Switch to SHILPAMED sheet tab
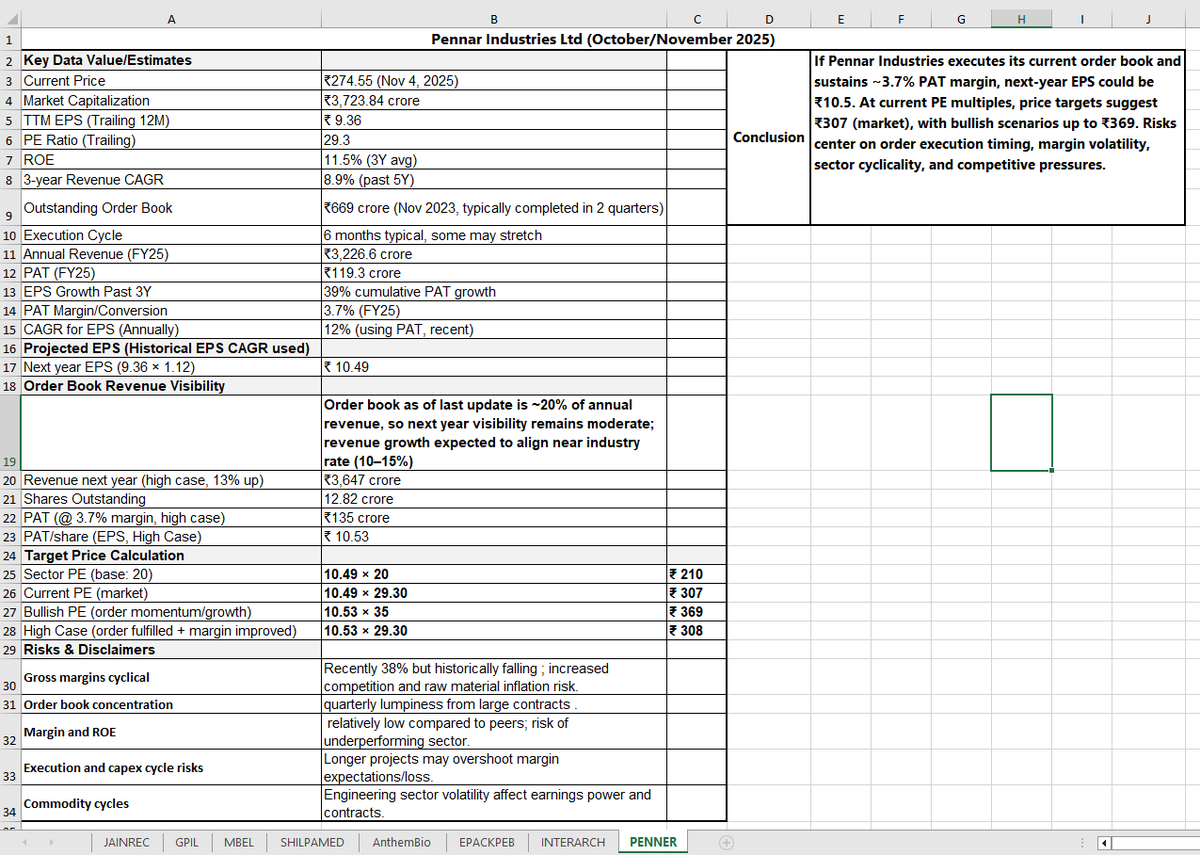This screenshot has height=855, width=1200. 312,842
